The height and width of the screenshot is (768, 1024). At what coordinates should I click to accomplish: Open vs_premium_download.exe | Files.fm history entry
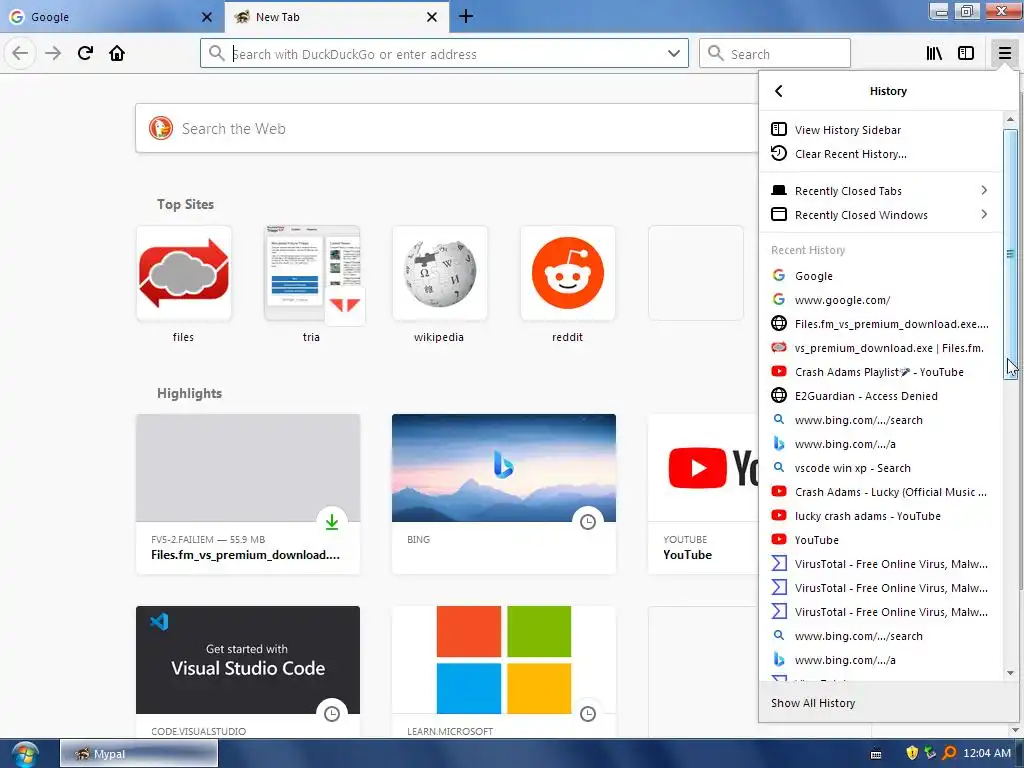point(880,348)
